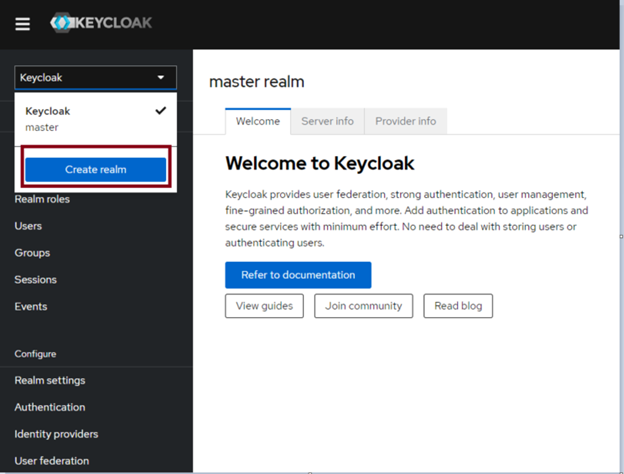624x474 pixels.
Task: Open the hamburger navigation menu
Action: pyautogui.click(x=23, y=24)
